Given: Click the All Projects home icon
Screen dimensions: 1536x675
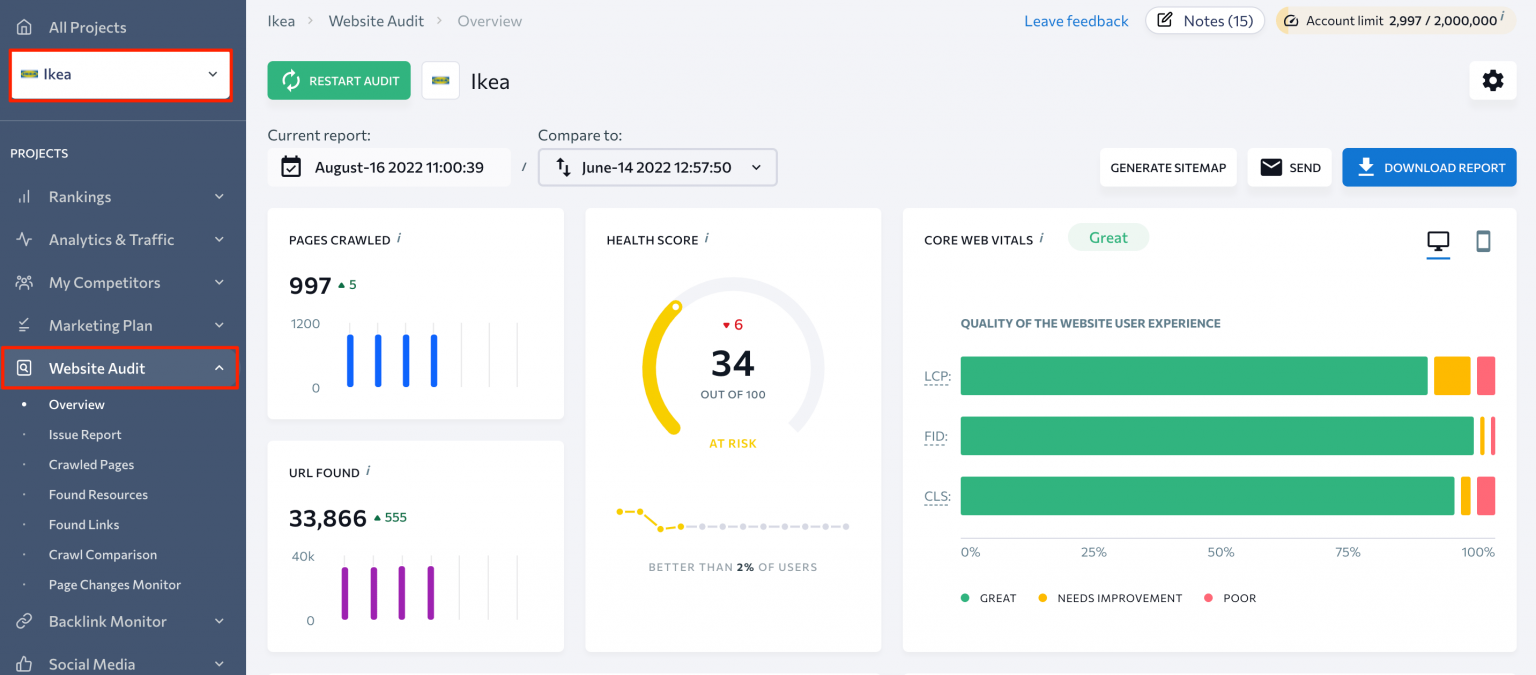Looking at the screenshot, I should tap(24, 27).
